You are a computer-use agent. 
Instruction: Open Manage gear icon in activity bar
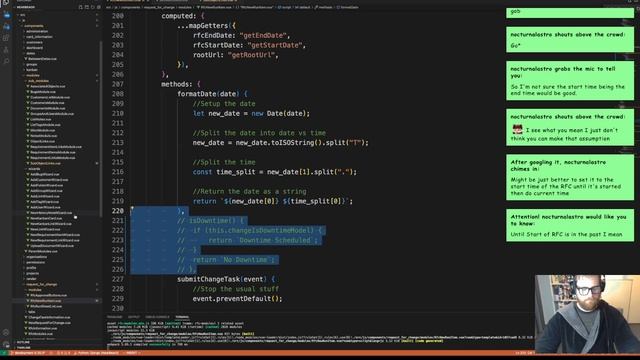click(x=6, y=344)
